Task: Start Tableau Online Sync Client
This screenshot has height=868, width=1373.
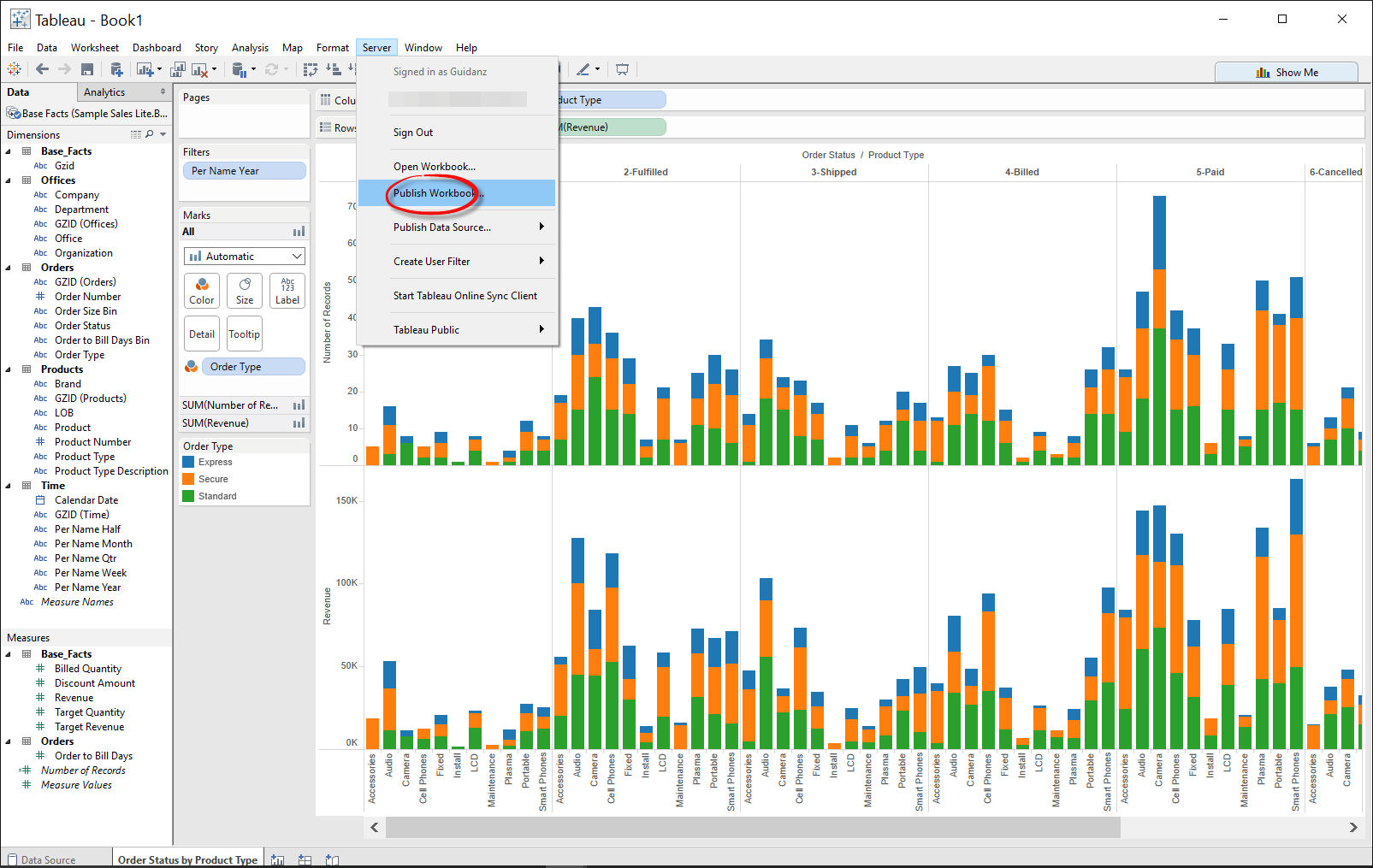Action: pyautogui.click(x=457, y=296)
